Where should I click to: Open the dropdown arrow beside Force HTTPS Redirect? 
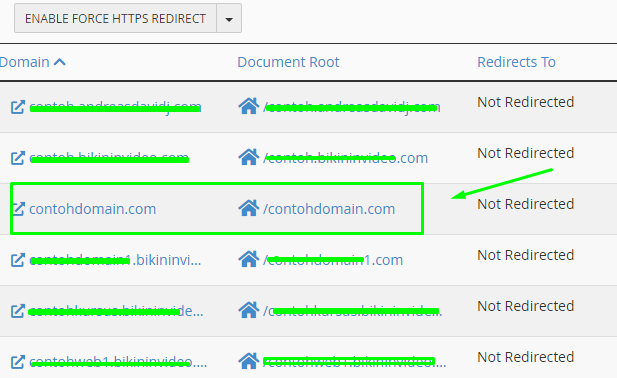(229, 18)
